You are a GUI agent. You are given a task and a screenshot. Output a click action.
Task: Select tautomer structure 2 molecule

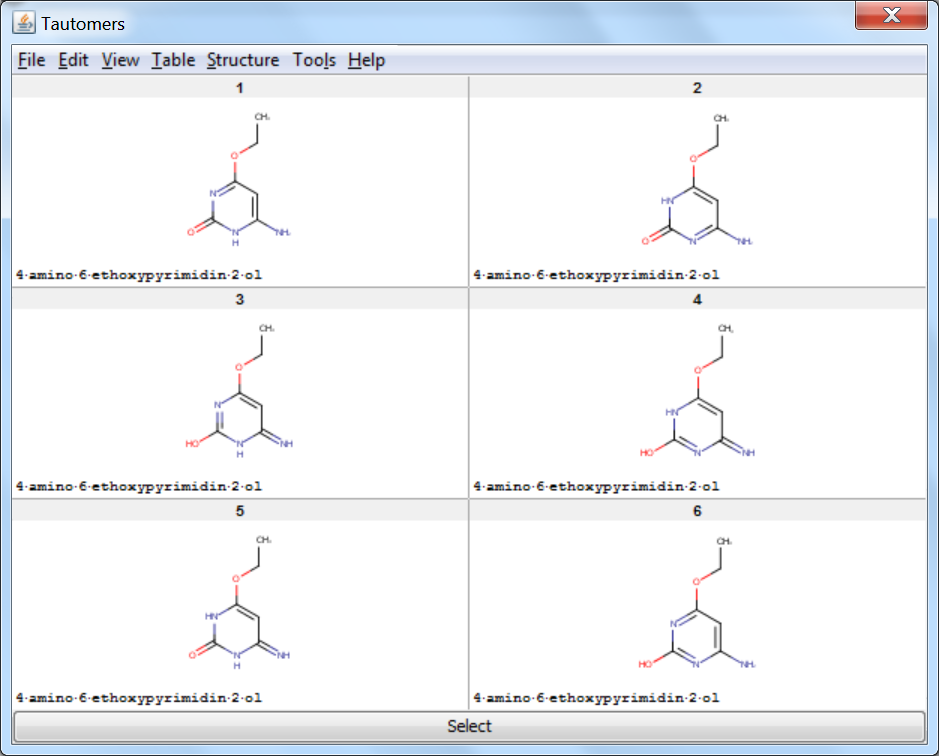(x=697, y=180)
